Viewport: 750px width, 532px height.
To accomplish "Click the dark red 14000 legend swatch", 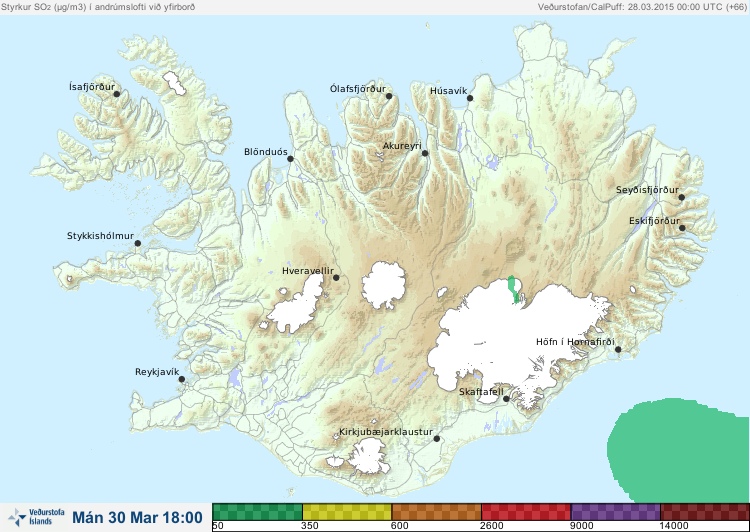I will click(x=705, y=512).
